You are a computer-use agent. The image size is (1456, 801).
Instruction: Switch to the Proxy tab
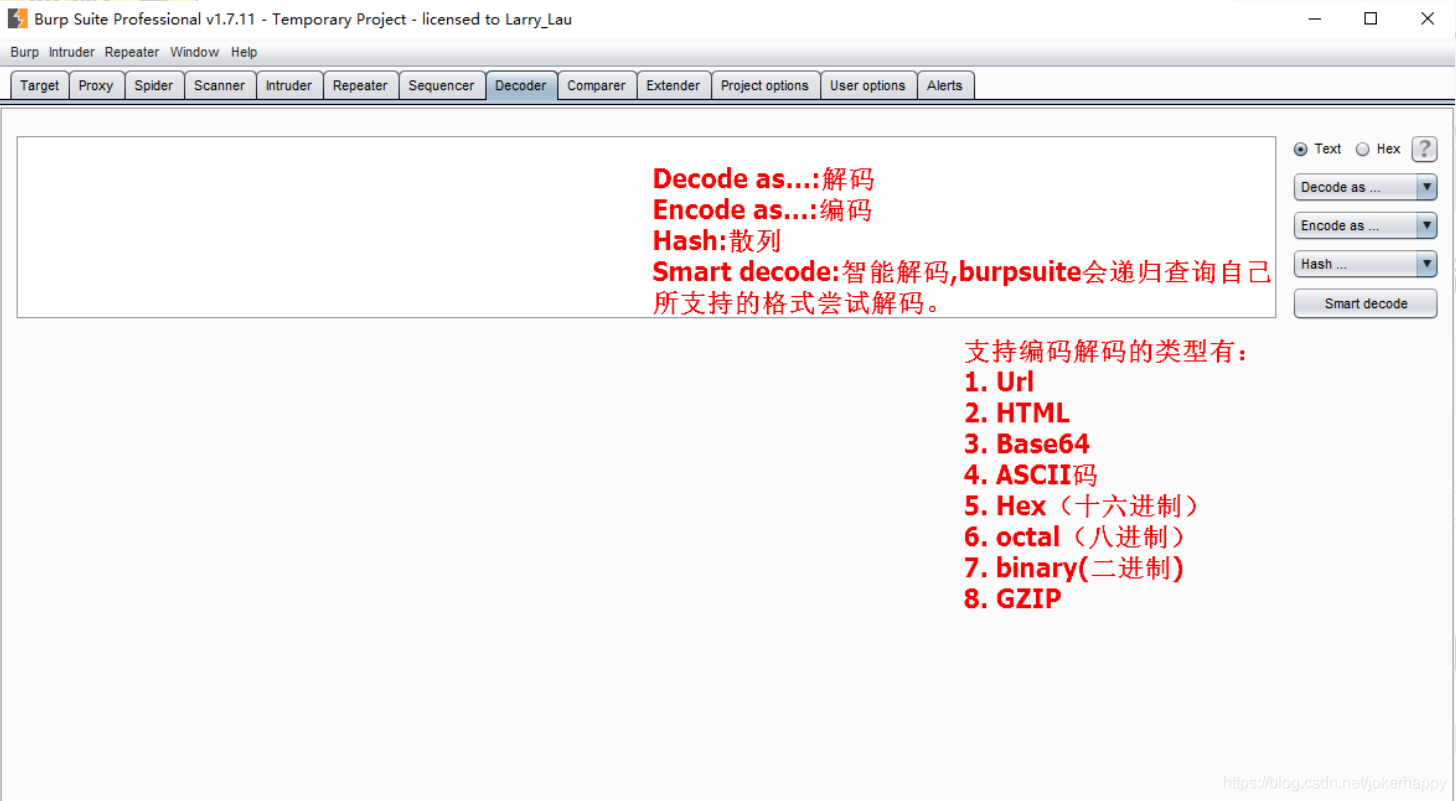(x=96, y=86)
